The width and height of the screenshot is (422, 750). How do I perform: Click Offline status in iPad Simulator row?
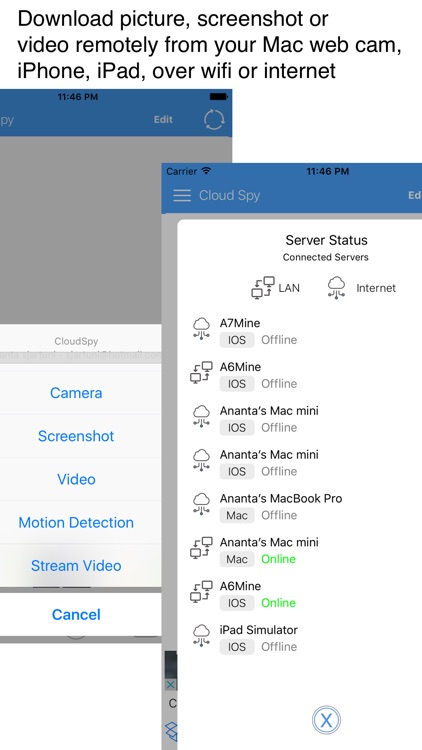tap(279, 647)
